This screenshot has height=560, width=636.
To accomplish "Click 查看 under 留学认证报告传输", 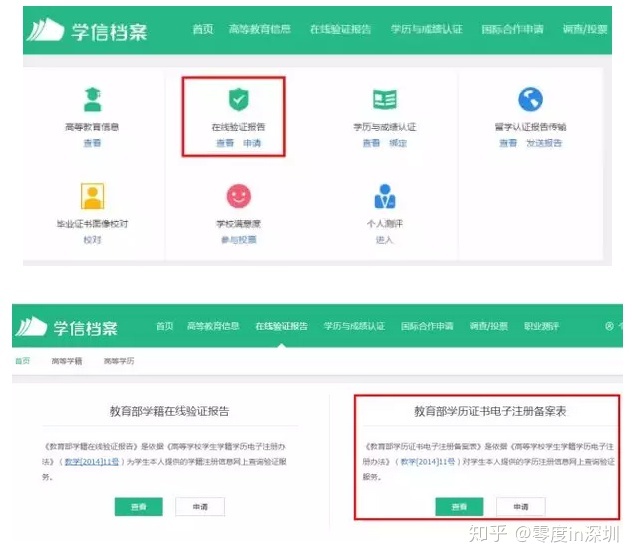I will tap(508, 143).
